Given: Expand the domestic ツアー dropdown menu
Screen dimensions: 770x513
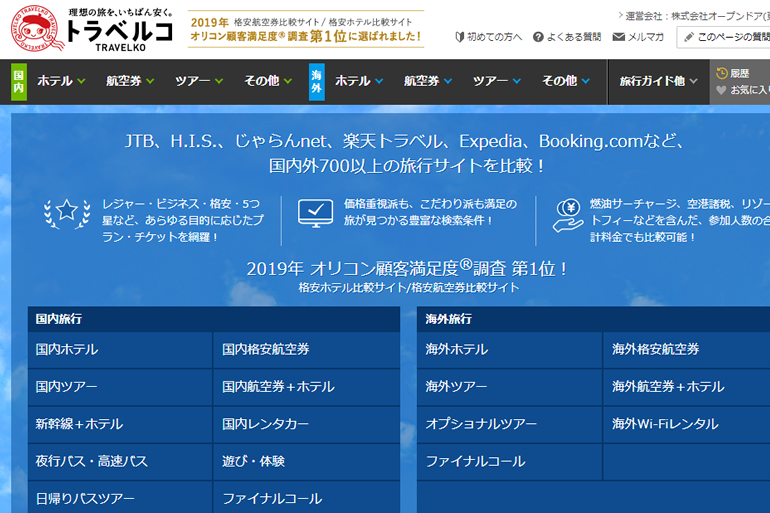Looking at the screenshot, I should (199, 81).
